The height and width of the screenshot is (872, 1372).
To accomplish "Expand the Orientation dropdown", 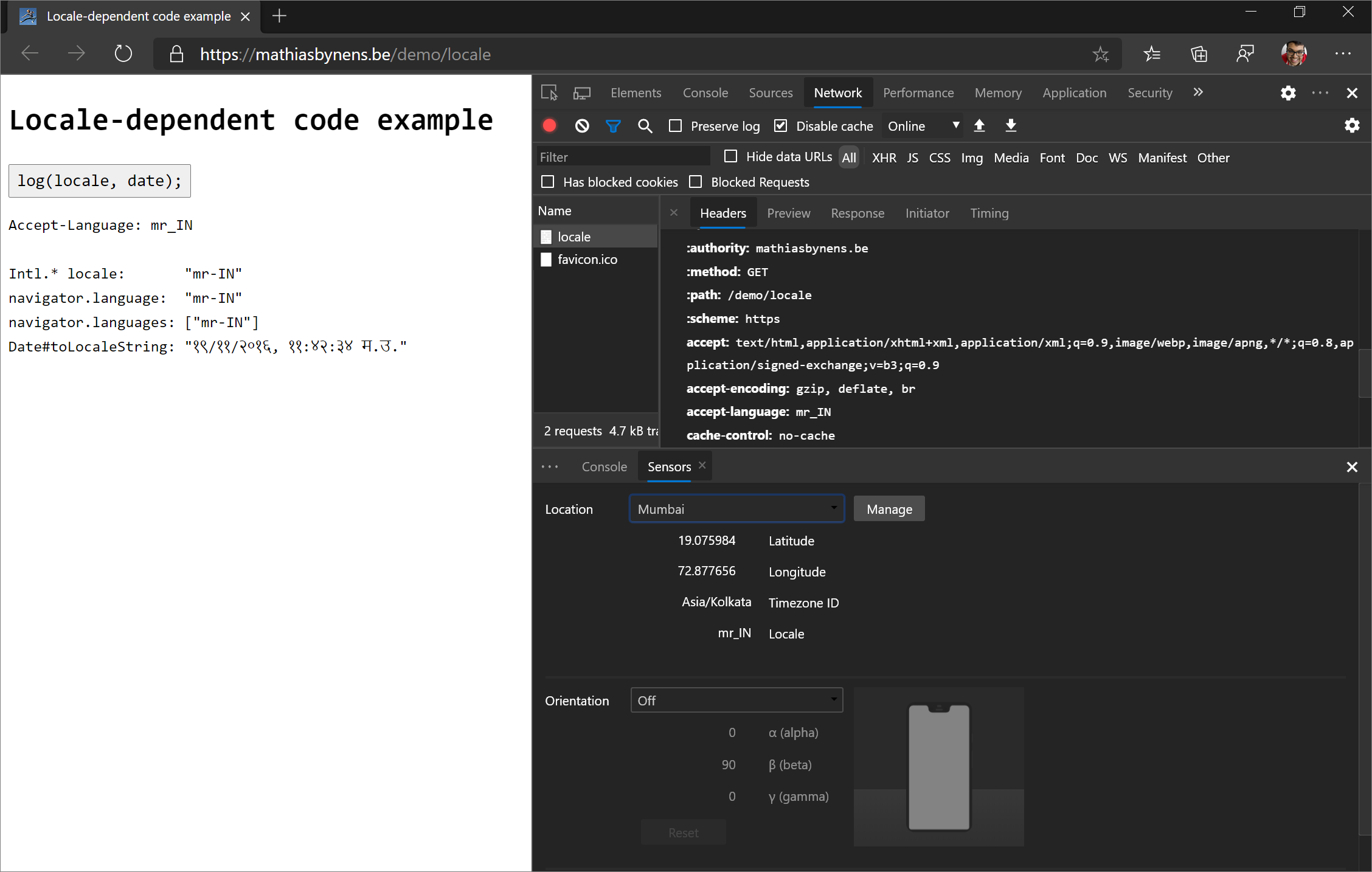I will (x=737, y=700).
